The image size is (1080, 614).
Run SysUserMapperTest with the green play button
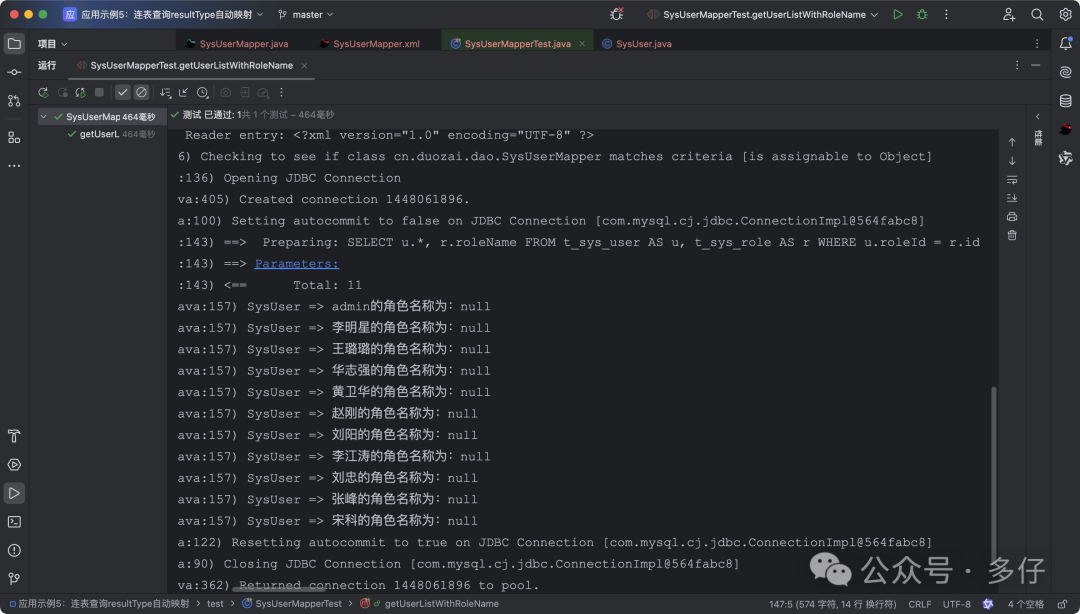coord(897,14)
